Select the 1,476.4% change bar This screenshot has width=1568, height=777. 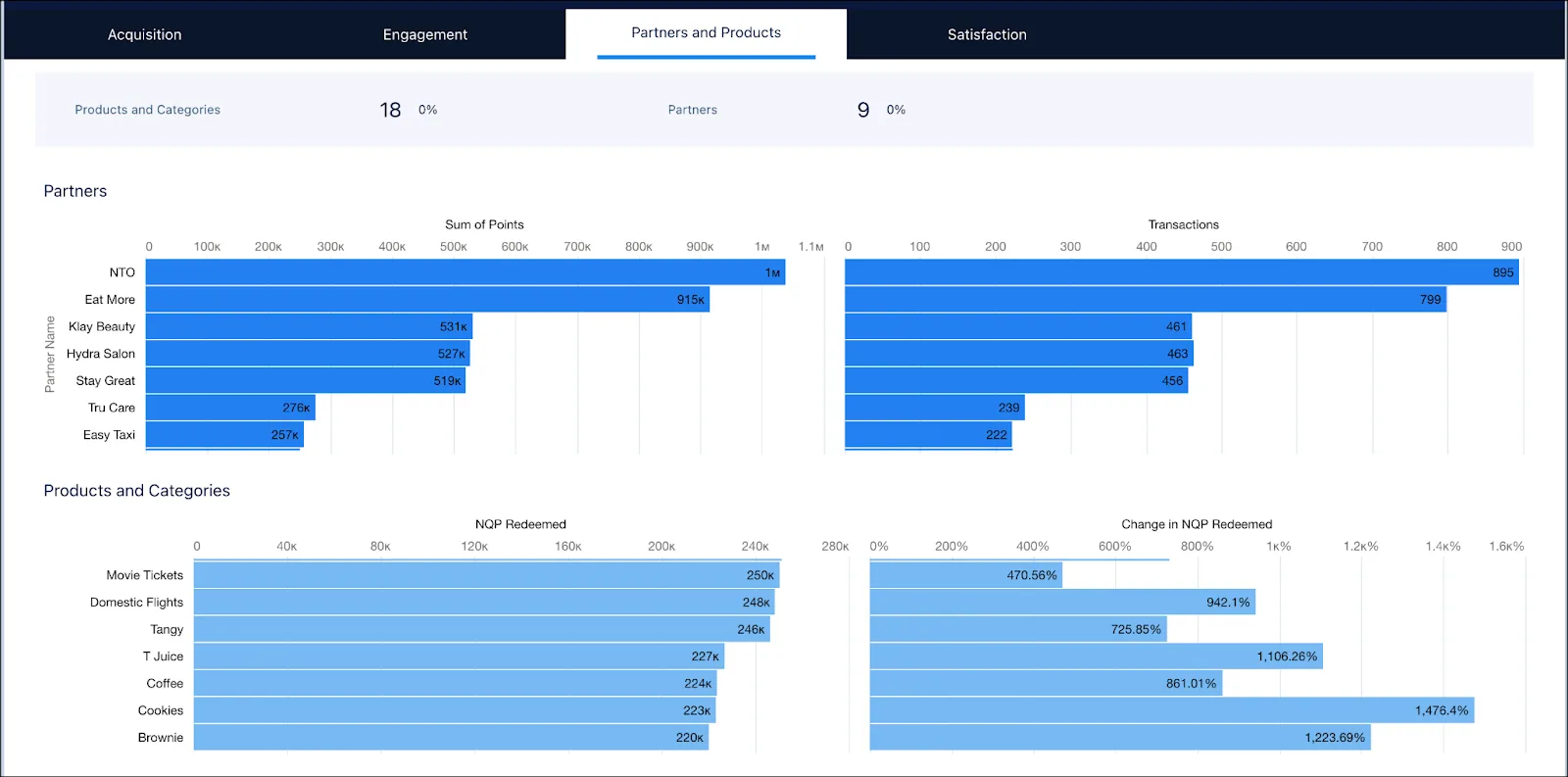1172,710
